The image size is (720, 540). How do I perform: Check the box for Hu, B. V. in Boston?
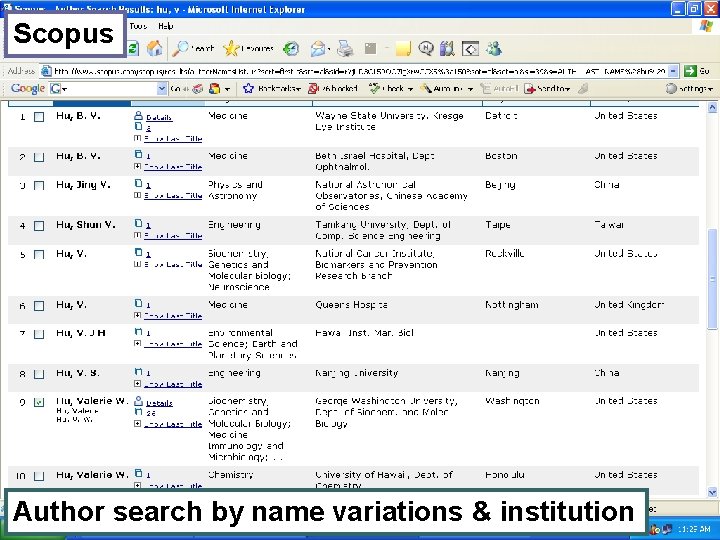[x=39, y=157]
